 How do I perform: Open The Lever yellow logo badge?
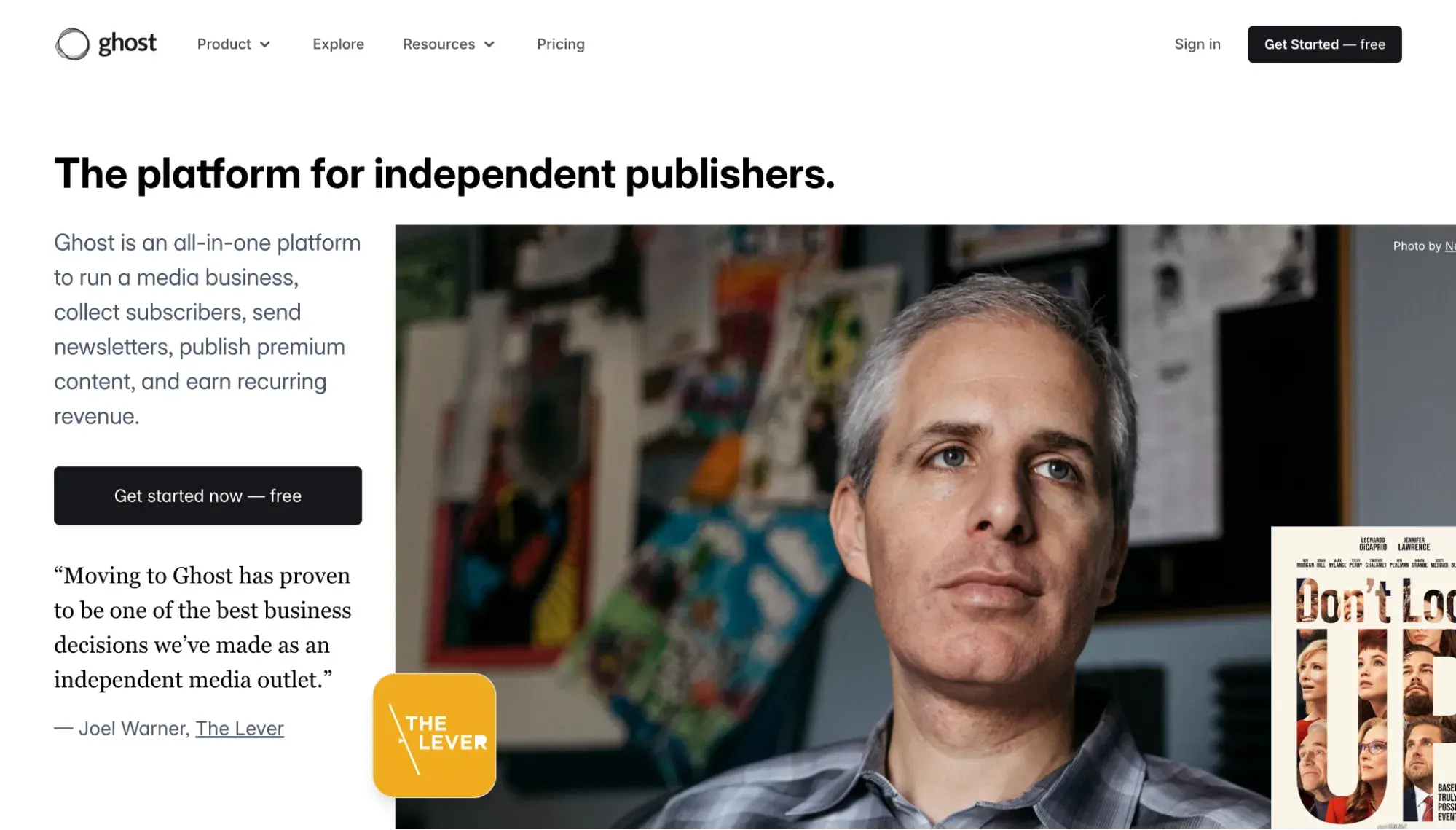[434, 735]
